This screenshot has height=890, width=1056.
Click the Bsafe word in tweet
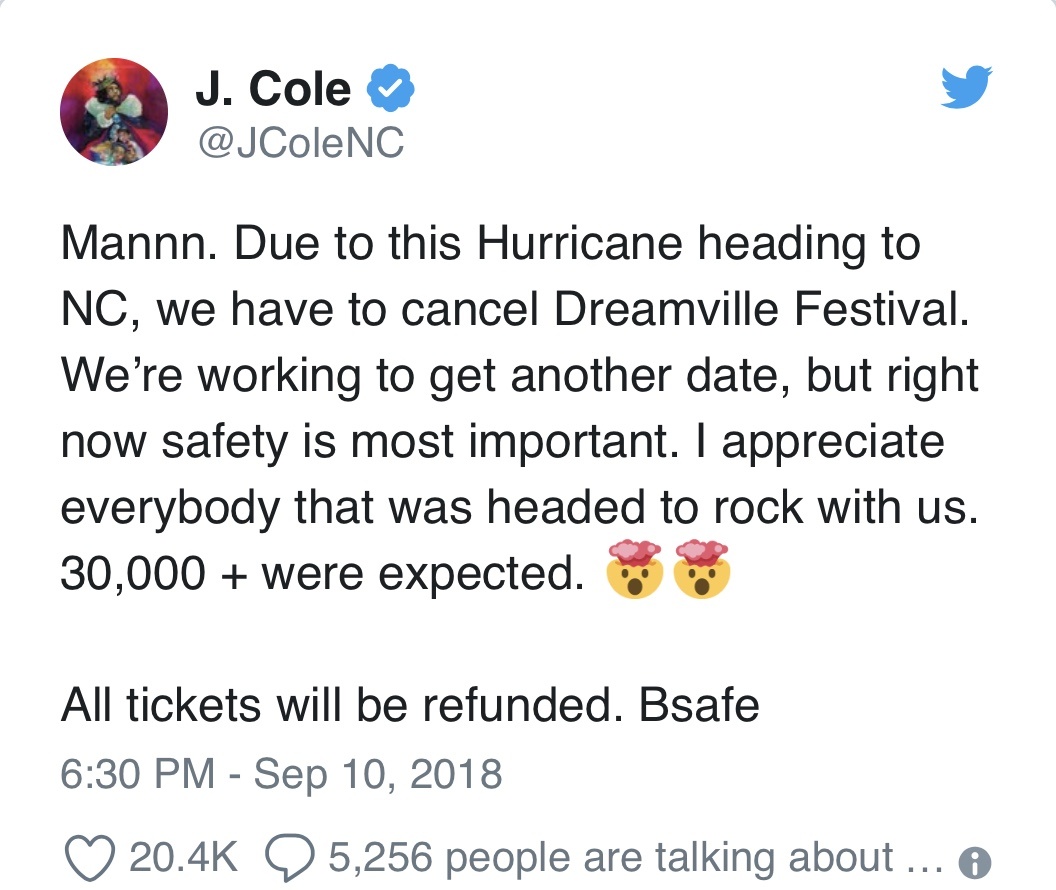pos(699,705)
